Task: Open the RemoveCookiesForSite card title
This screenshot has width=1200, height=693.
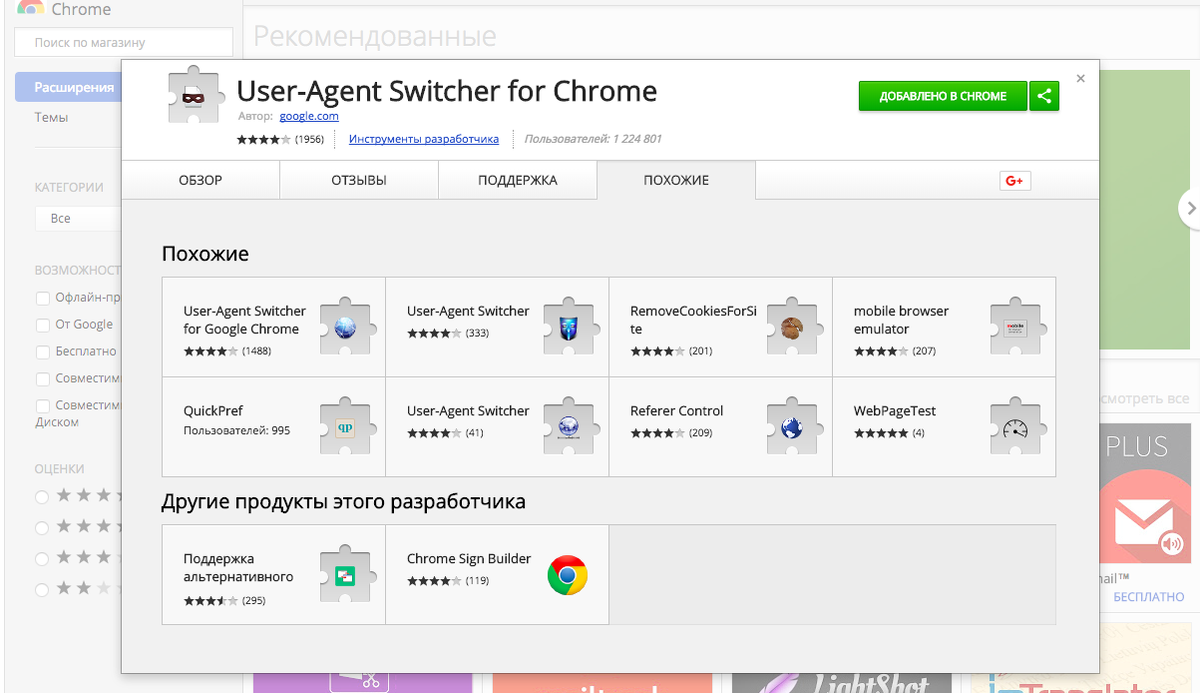Action: pos(693,320)
